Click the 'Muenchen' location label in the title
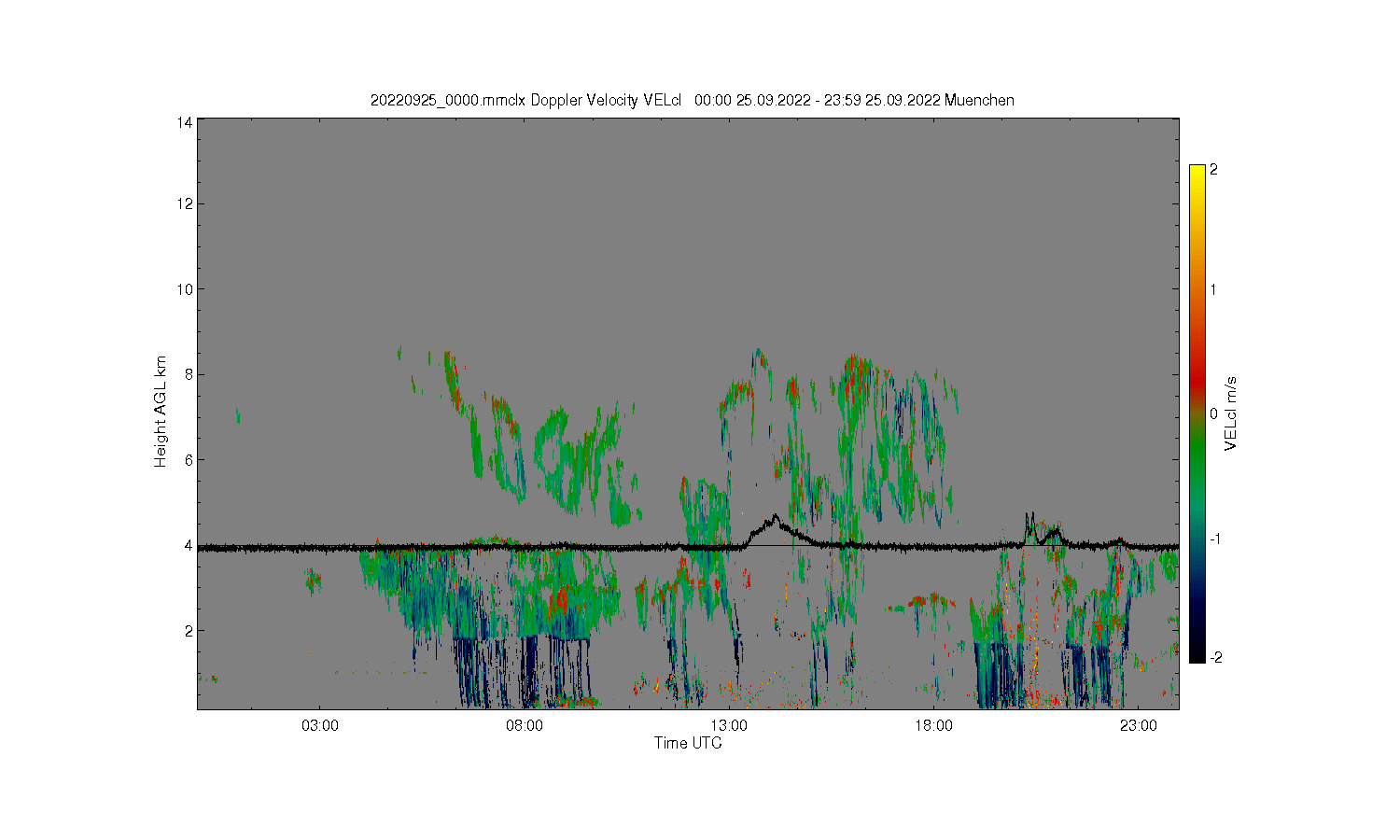1400x840 pixels. click(x=979, y=100)
